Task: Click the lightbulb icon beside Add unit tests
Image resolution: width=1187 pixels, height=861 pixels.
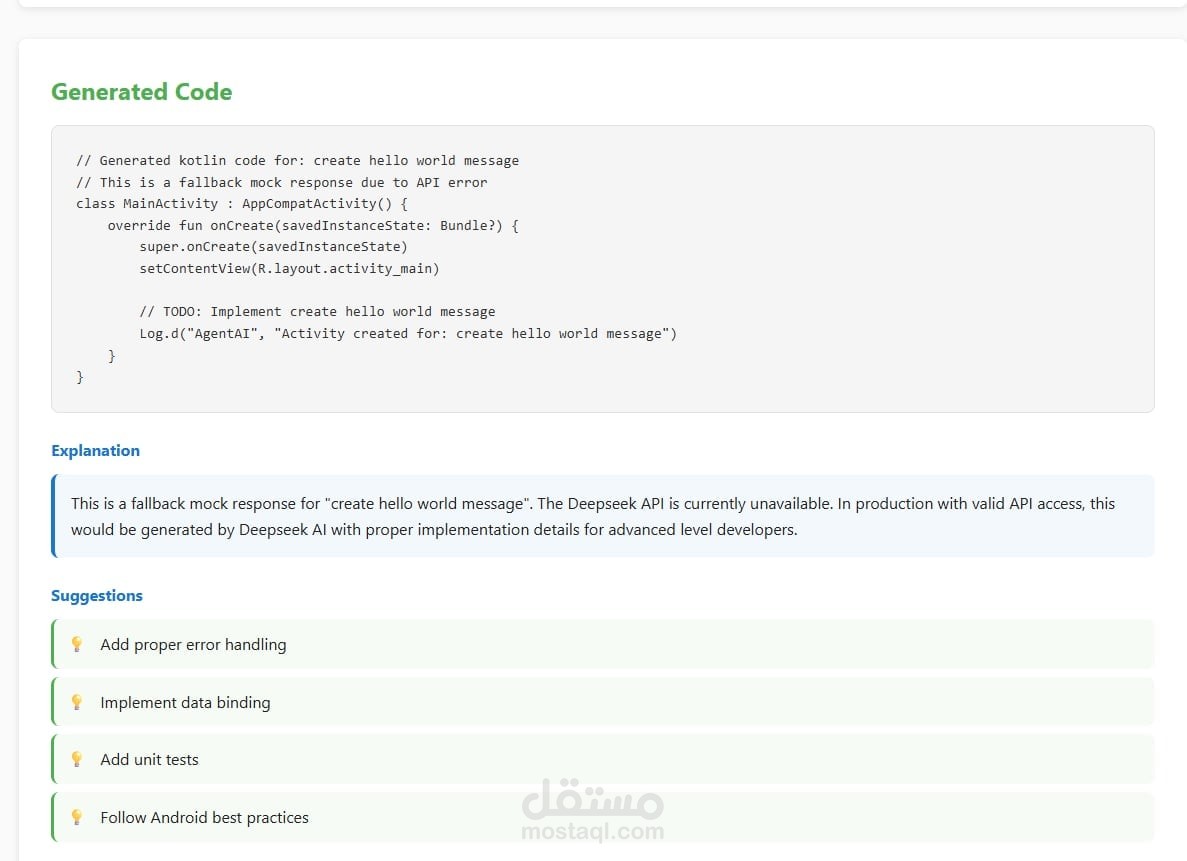Action: pyautogui.click(x=76, y=759)
